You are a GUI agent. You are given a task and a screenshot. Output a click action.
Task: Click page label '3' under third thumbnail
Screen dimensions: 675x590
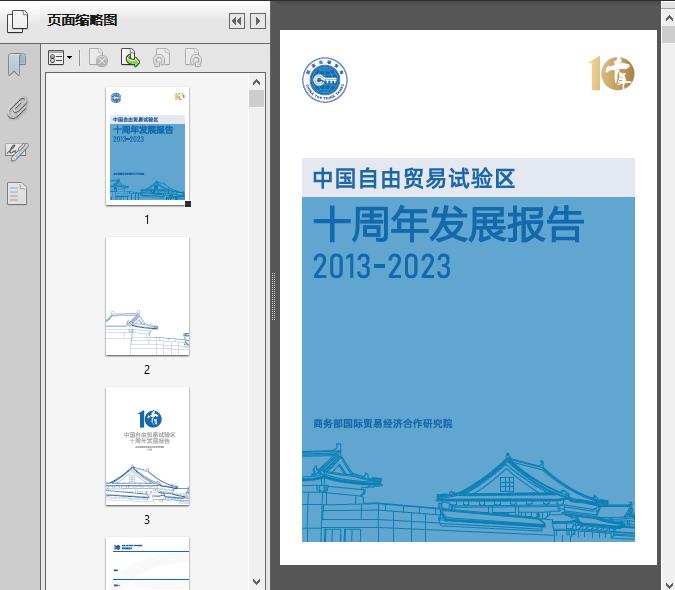pos(147,519)
